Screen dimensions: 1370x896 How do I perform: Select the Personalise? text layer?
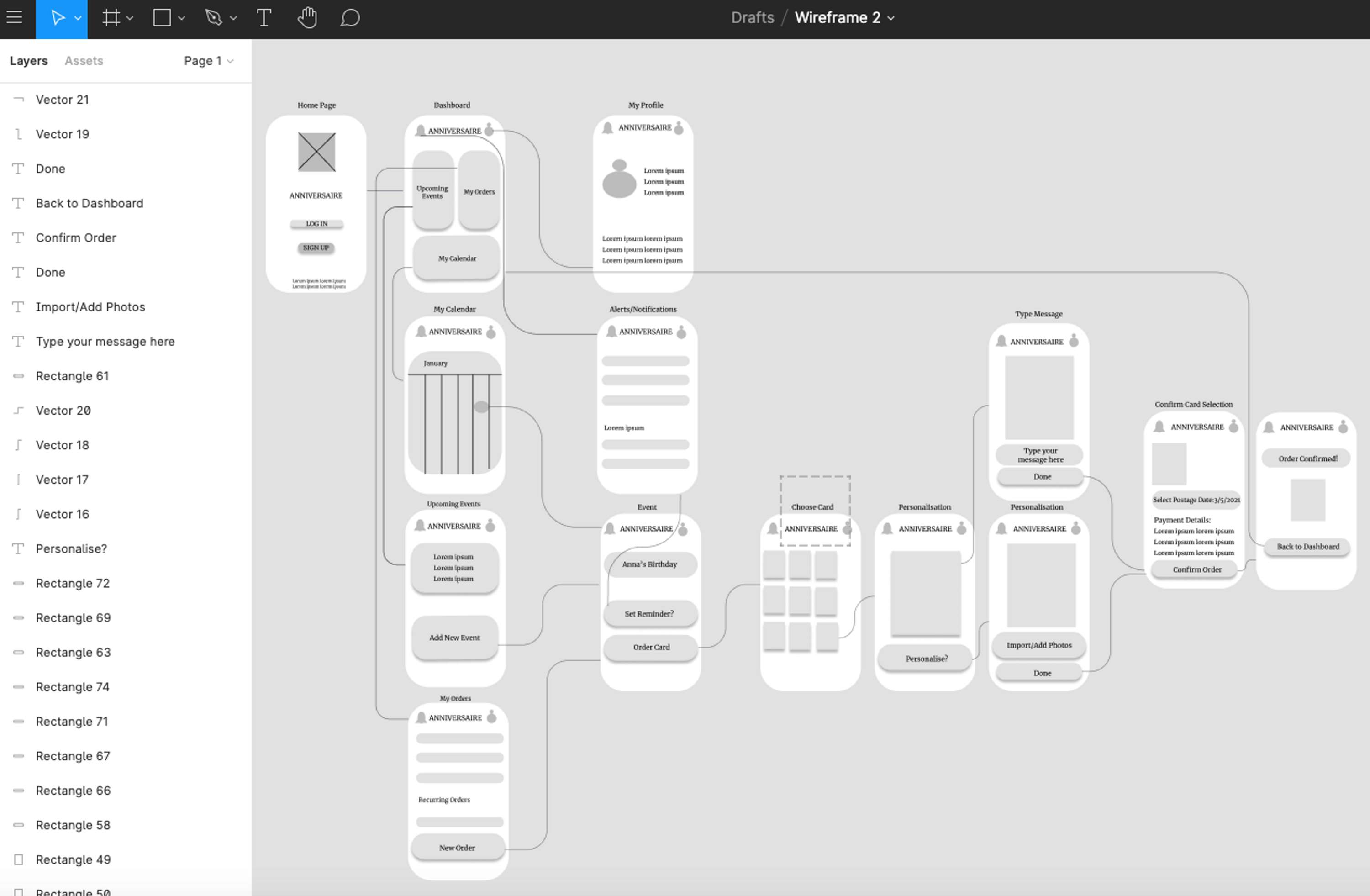tap(126, 548)
